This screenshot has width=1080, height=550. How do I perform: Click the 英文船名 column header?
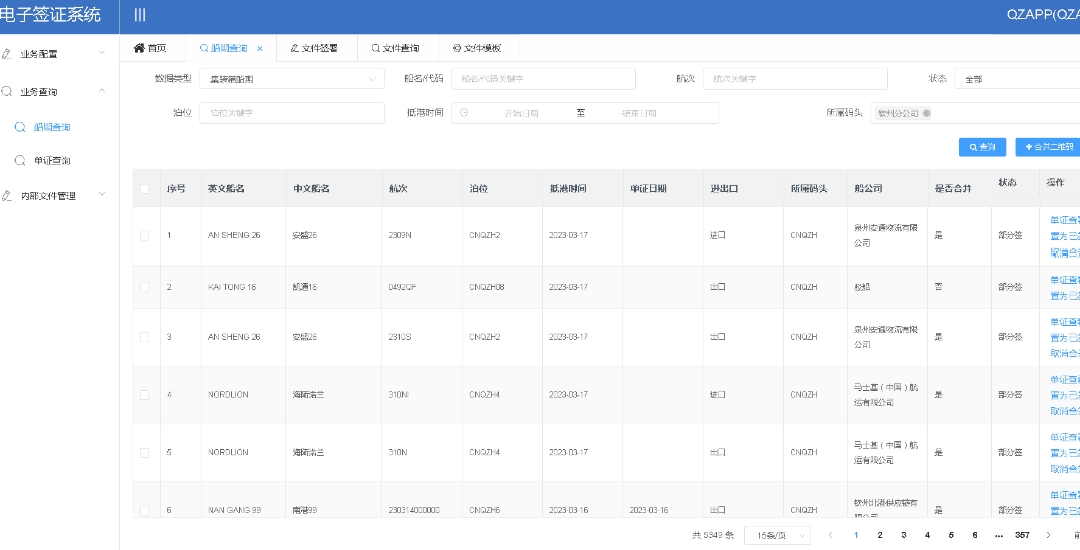227,189
